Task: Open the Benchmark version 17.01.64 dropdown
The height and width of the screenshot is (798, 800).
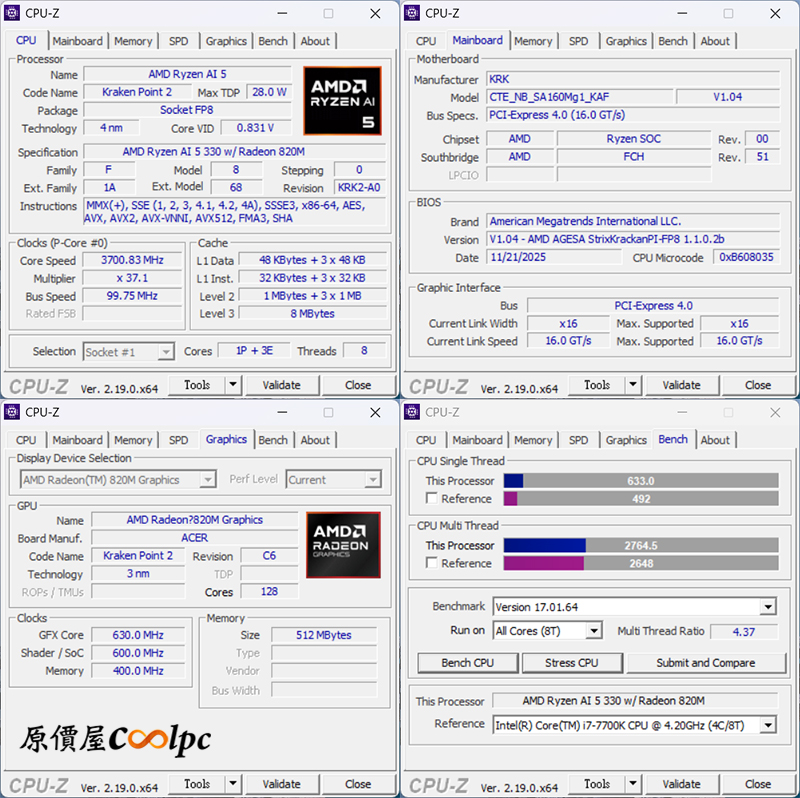Action: [767, 607]
